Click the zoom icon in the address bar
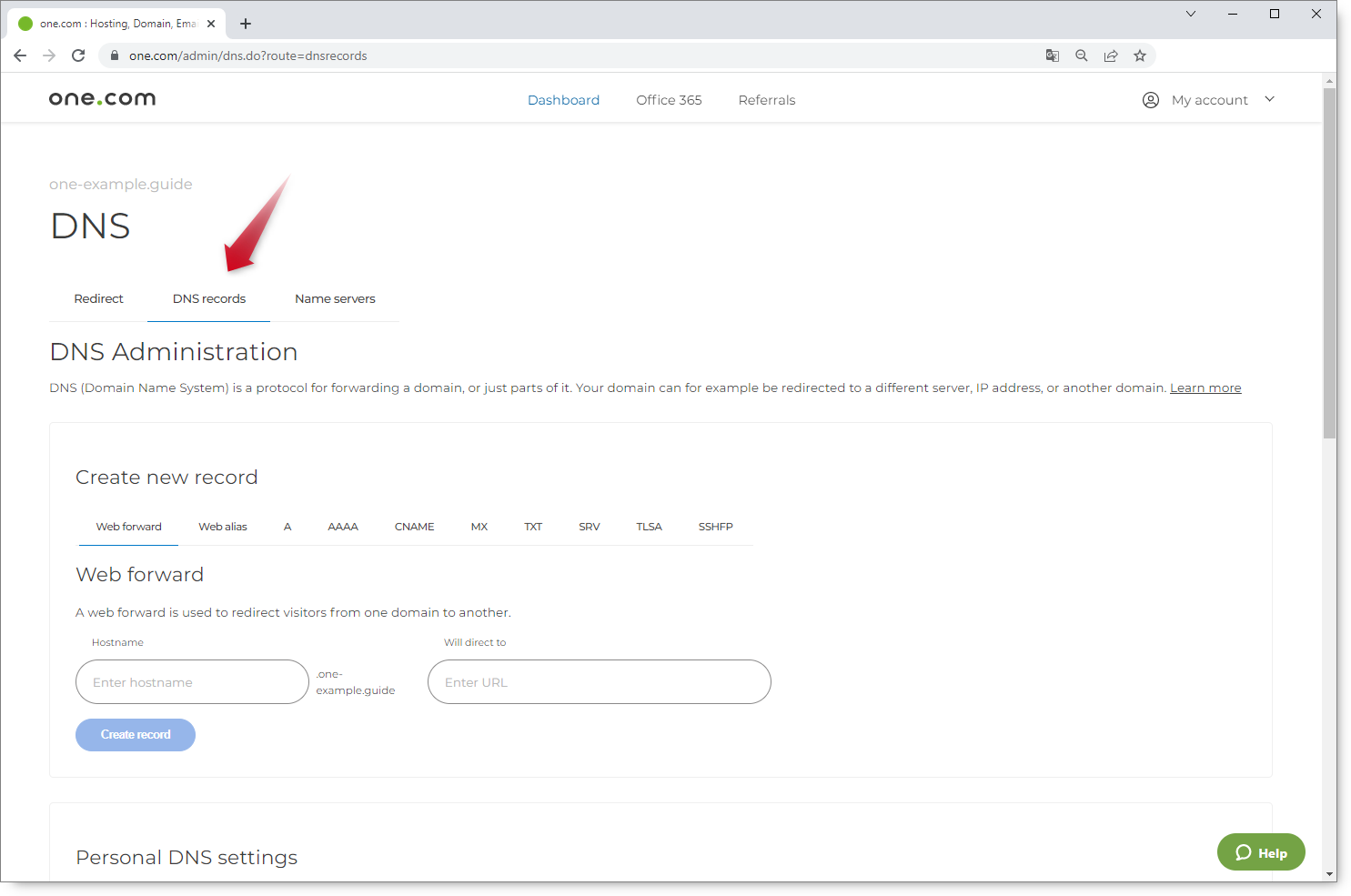1351x896 pixels. (x=1082, y=55)
